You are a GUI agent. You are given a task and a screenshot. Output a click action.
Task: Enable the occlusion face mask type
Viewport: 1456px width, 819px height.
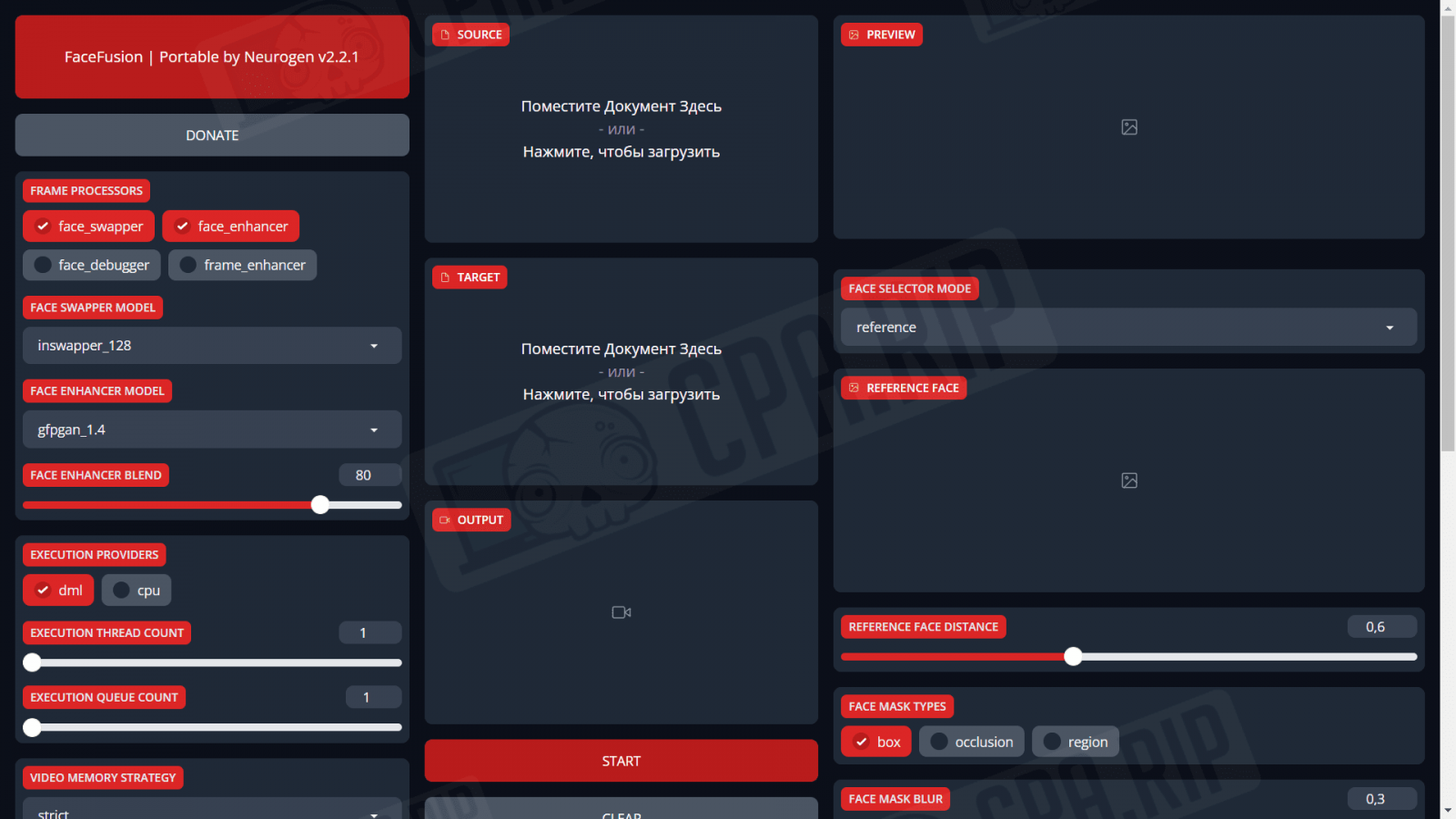point(939,742)
